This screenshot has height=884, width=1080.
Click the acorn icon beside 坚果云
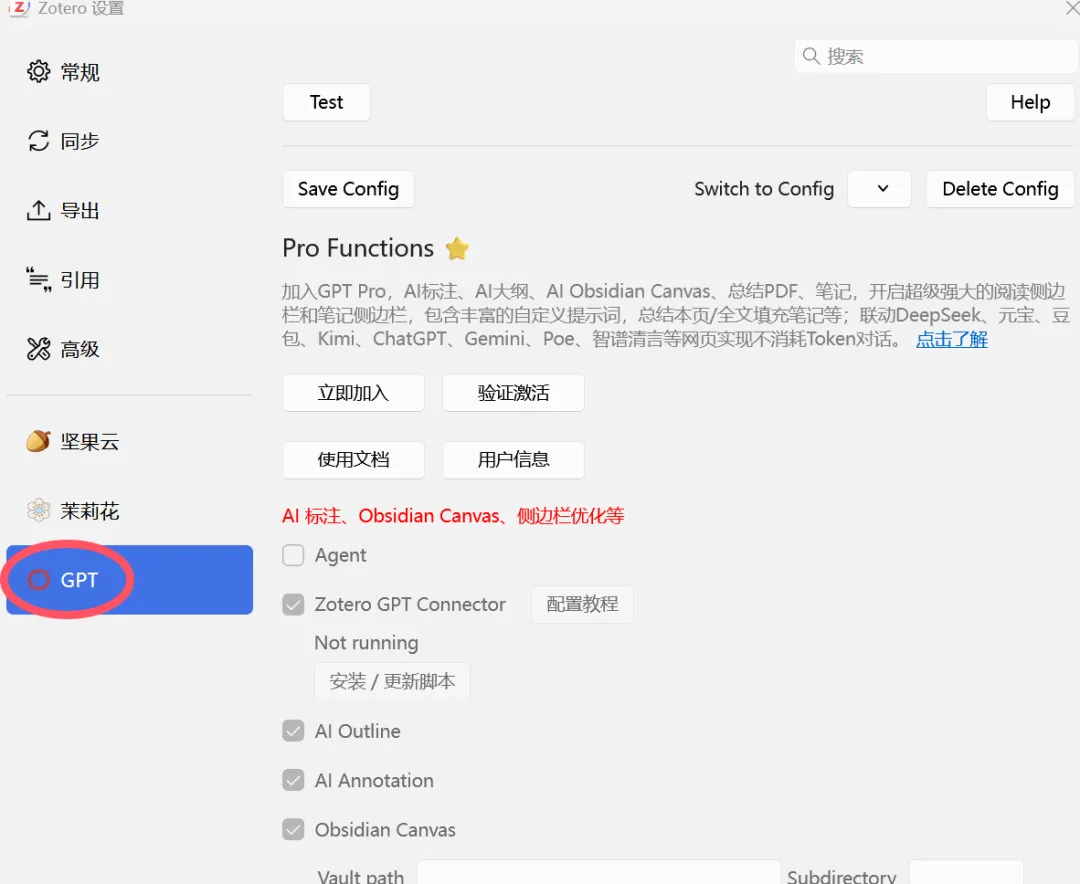(x=39, y=441)
